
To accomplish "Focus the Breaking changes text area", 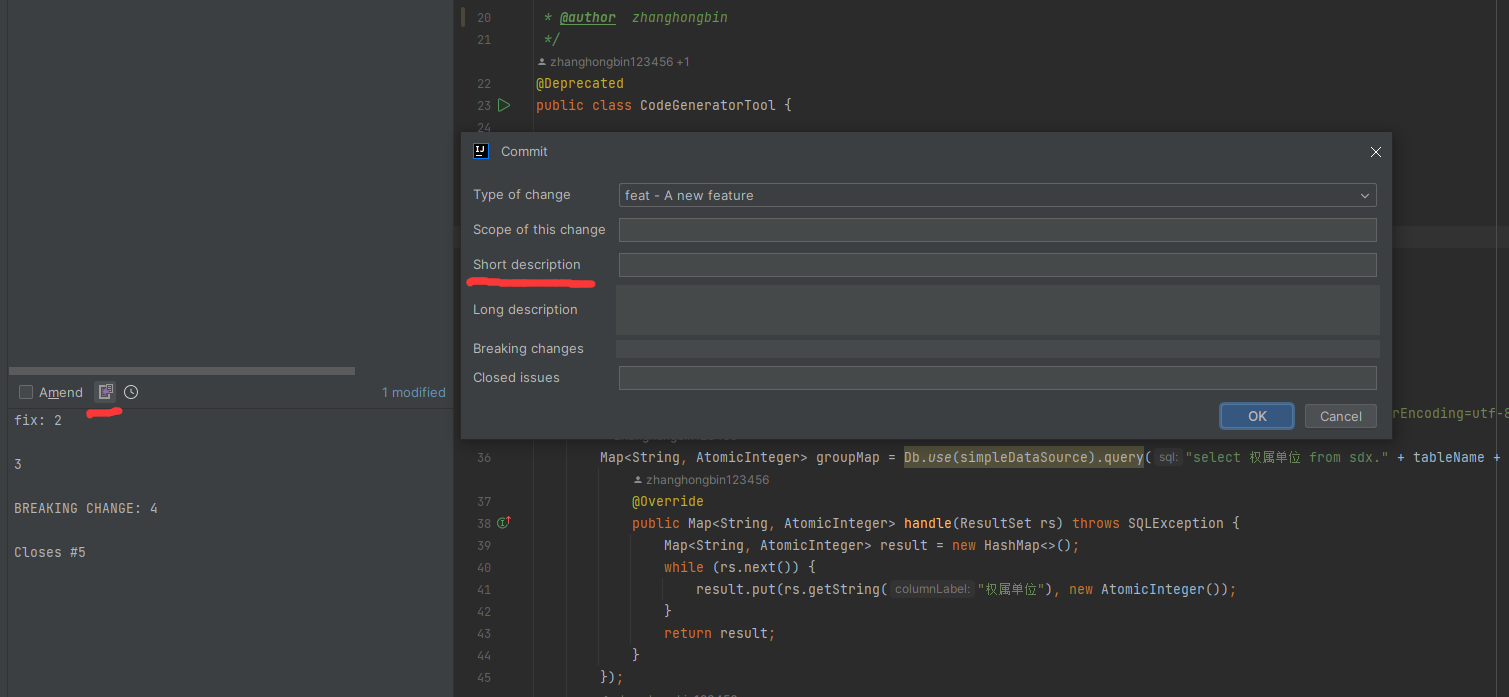I will pyautogui.click(x=998, y=349).
